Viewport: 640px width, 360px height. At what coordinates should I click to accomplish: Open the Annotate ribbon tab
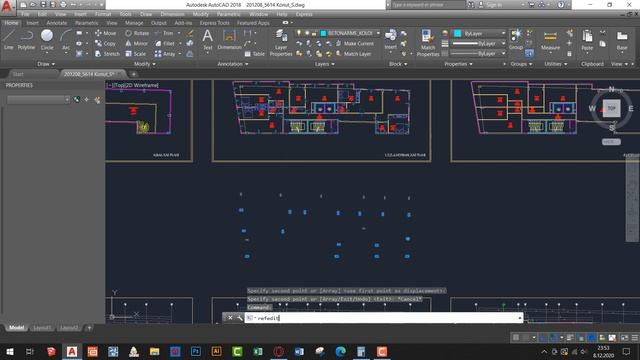(57, 23)
